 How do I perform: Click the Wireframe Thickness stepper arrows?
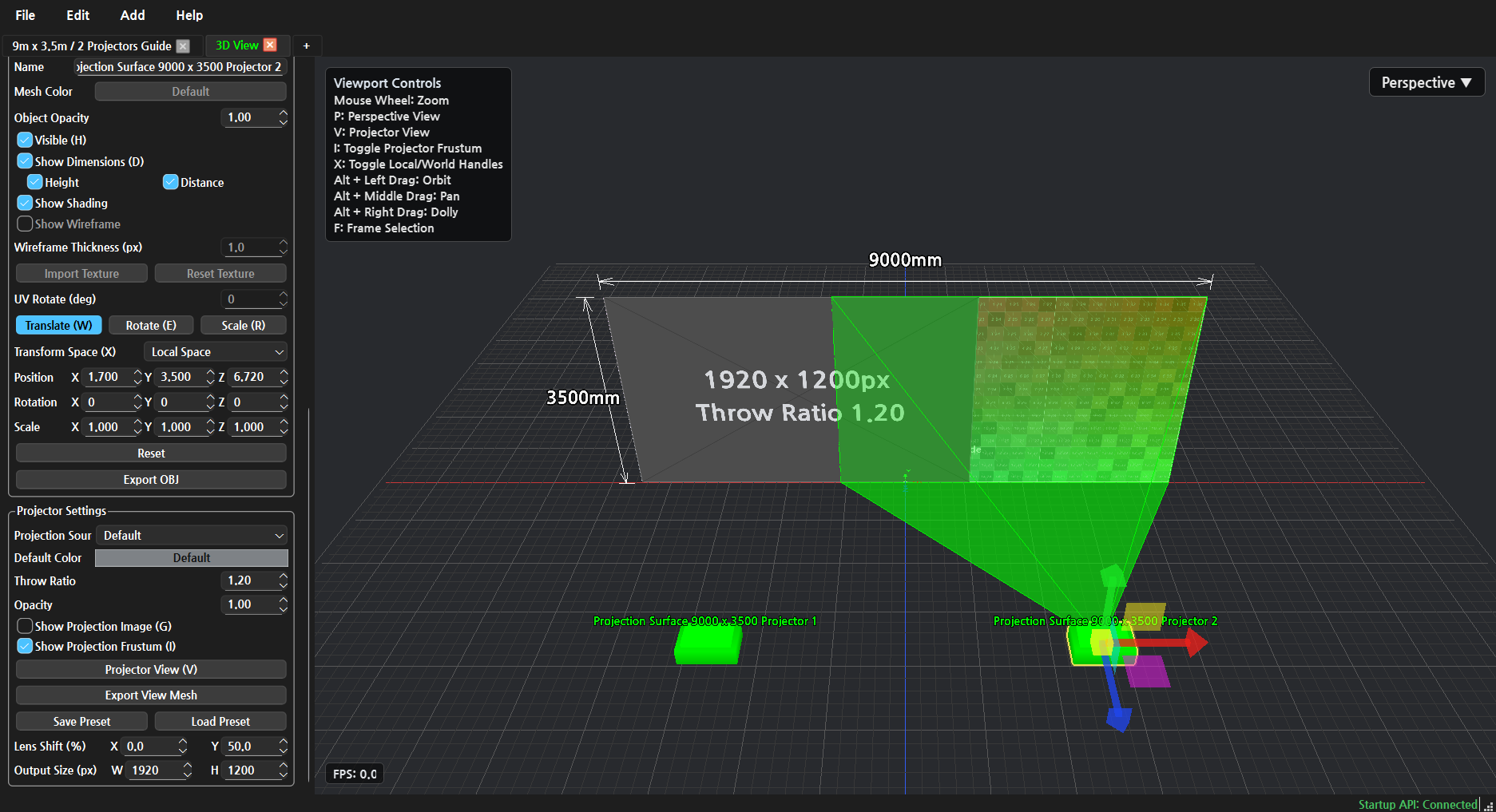pos(283,248)
